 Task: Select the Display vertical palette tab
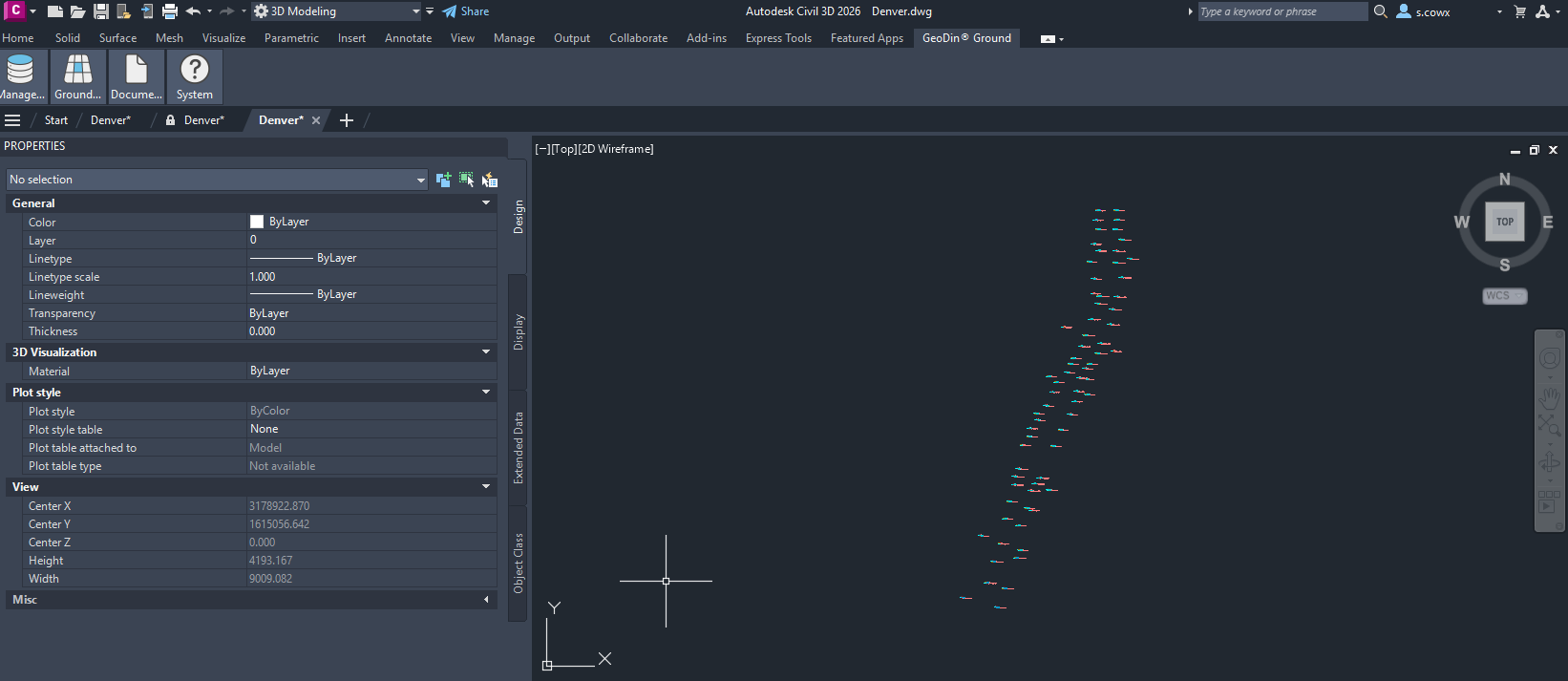(519, 332)
